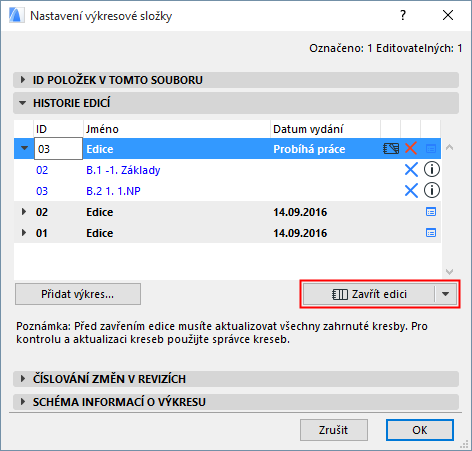Open details icon of edition 02
472x451 pixels.
pyautogui.click(x=431, y=212)
